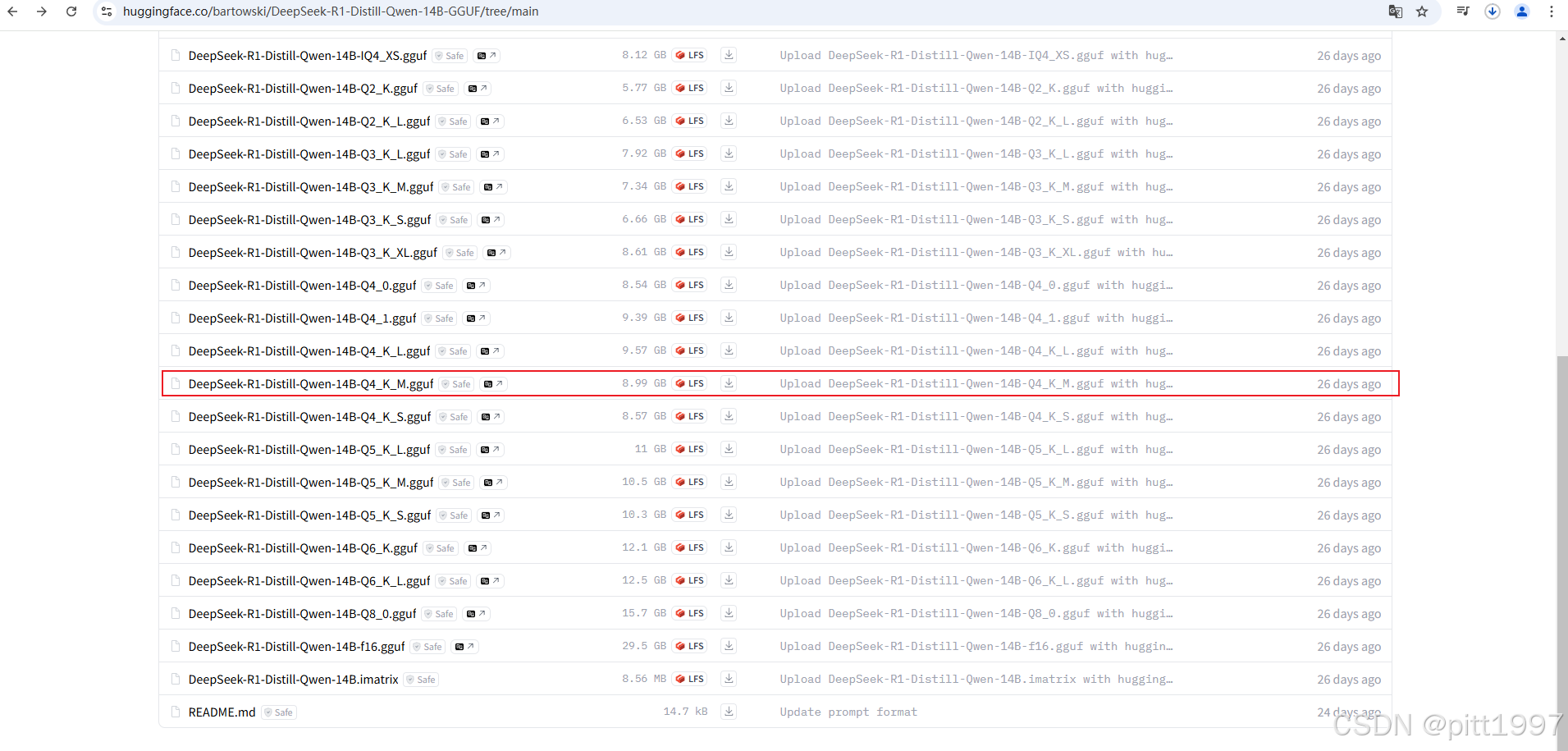The width and height of the screenshot is (1568, 751).
Task: Open DeepSeek-R1-Distill-Qwen-14B-IQ4_XS.gguf file link
Action: [308, 56]
